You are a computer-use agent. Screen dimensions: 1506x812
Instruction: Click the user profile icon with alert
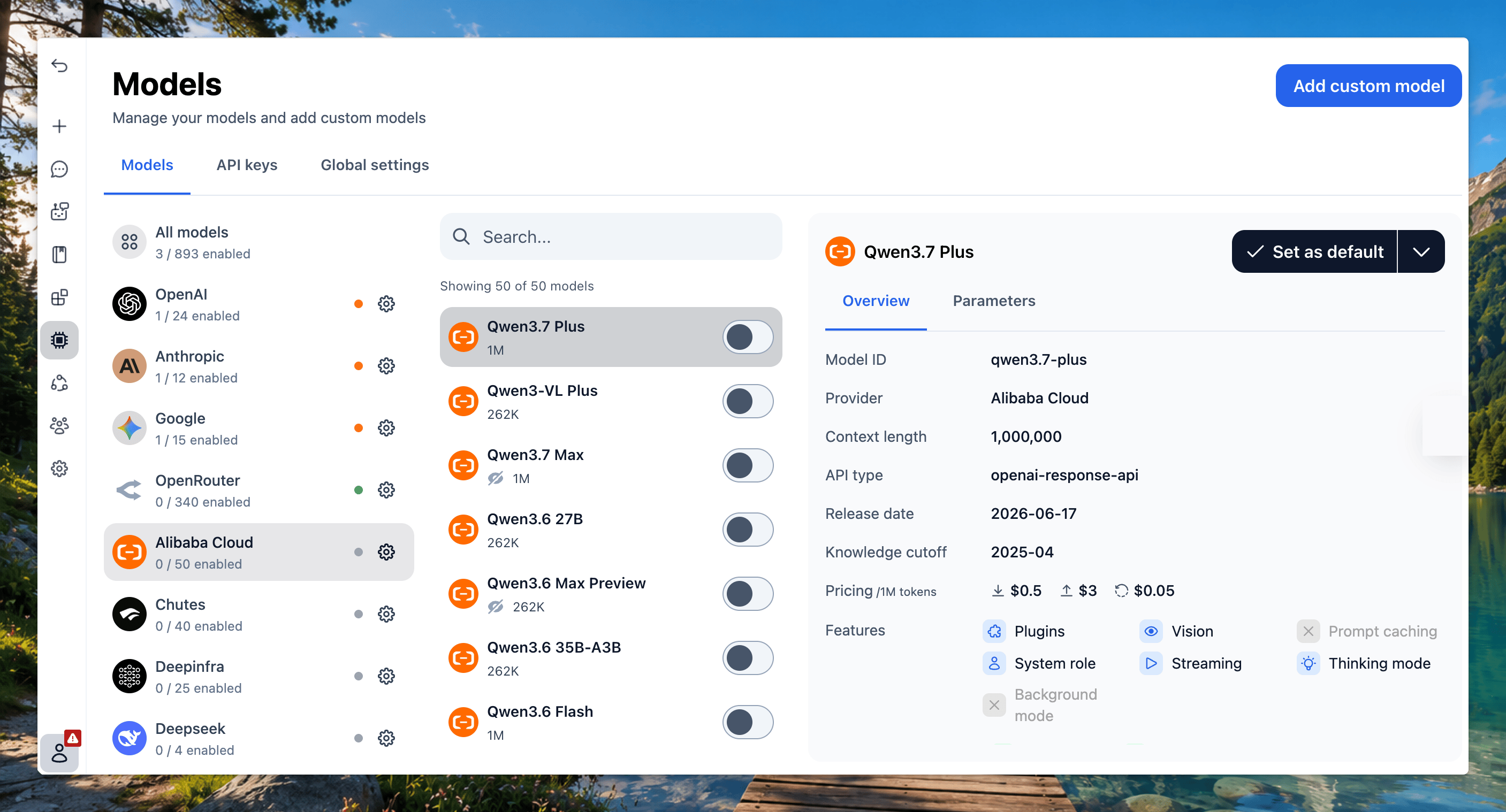[x=59, y=753]
